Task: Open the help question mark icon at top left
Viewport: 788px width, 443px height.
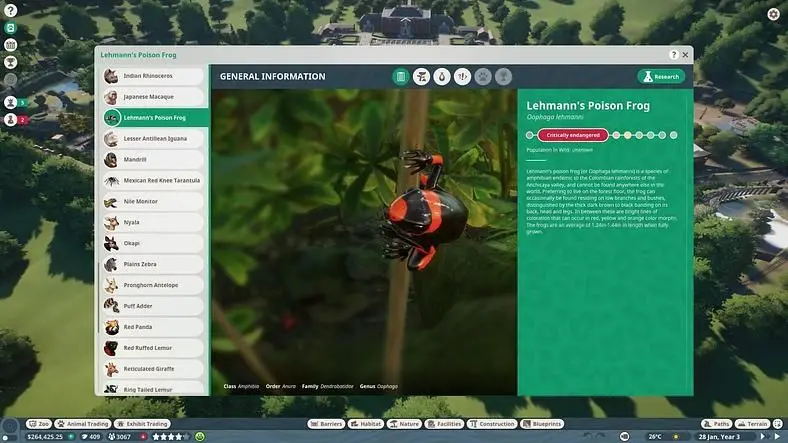Action: pos(11,10)
